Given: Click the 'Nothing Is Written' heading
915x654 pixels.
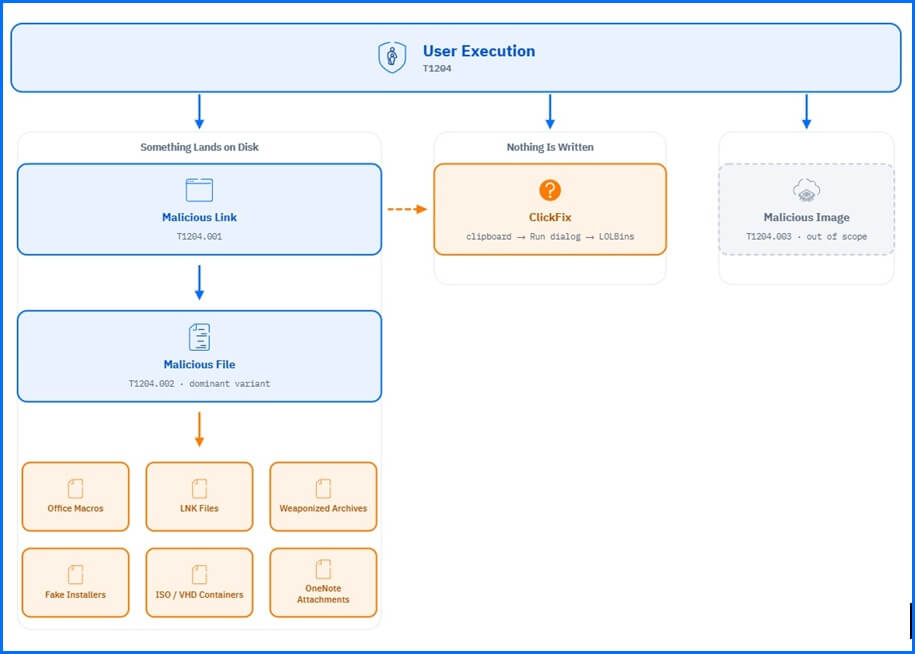Looking at the screenshot, I should coord(550,147).
